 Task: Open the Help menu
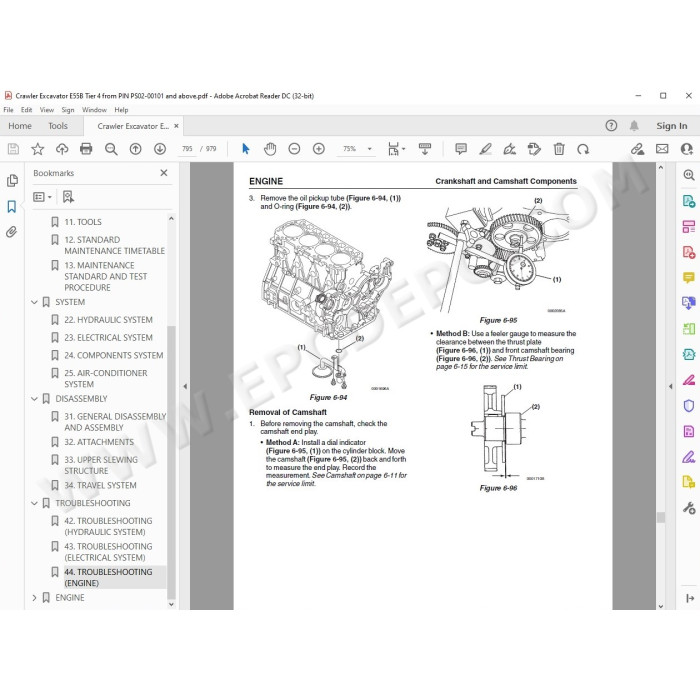(121, 110)
